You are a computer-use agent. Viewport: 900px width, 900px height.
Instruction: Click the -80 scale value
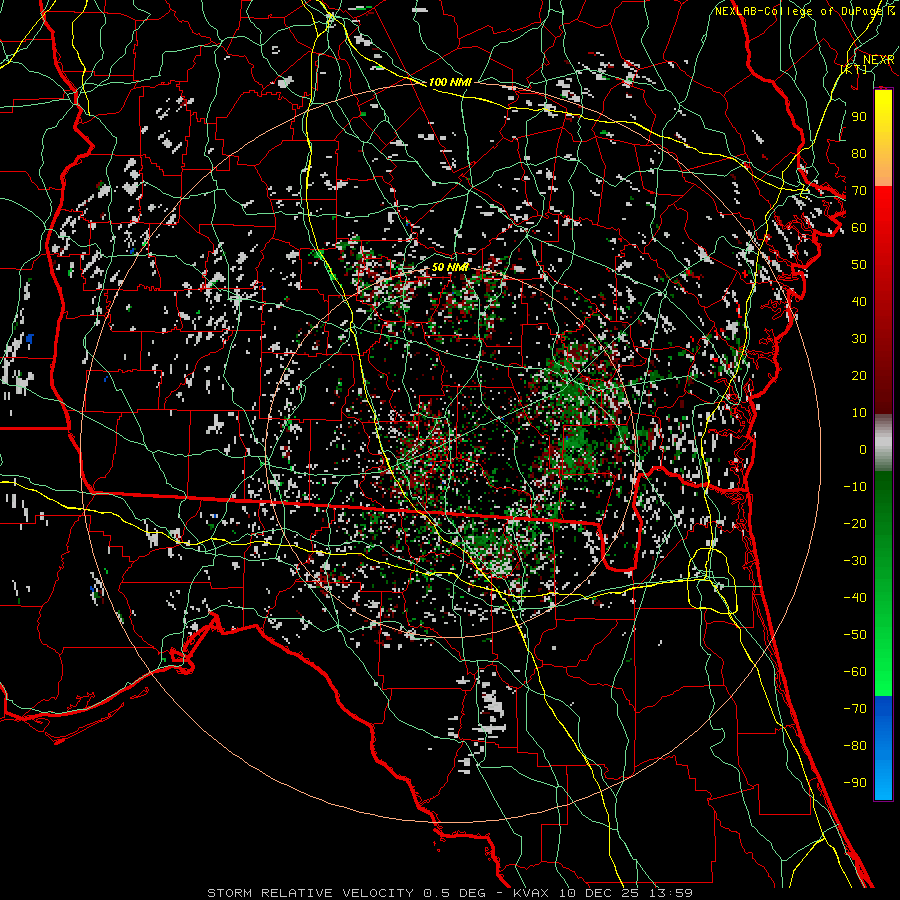(855, 746)
